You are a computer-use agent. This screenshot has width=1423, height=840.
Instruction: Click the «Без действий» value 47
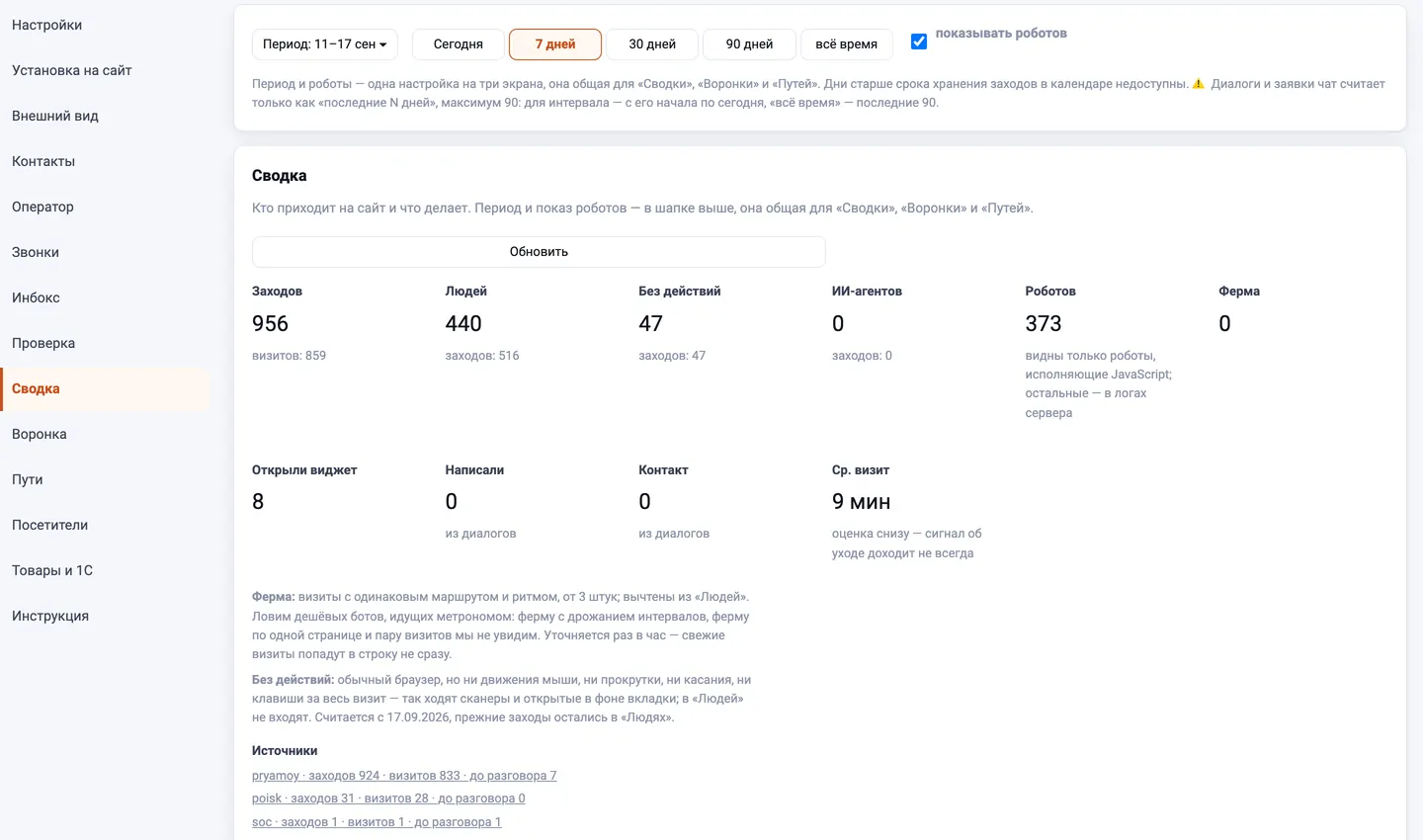(650, 324)
